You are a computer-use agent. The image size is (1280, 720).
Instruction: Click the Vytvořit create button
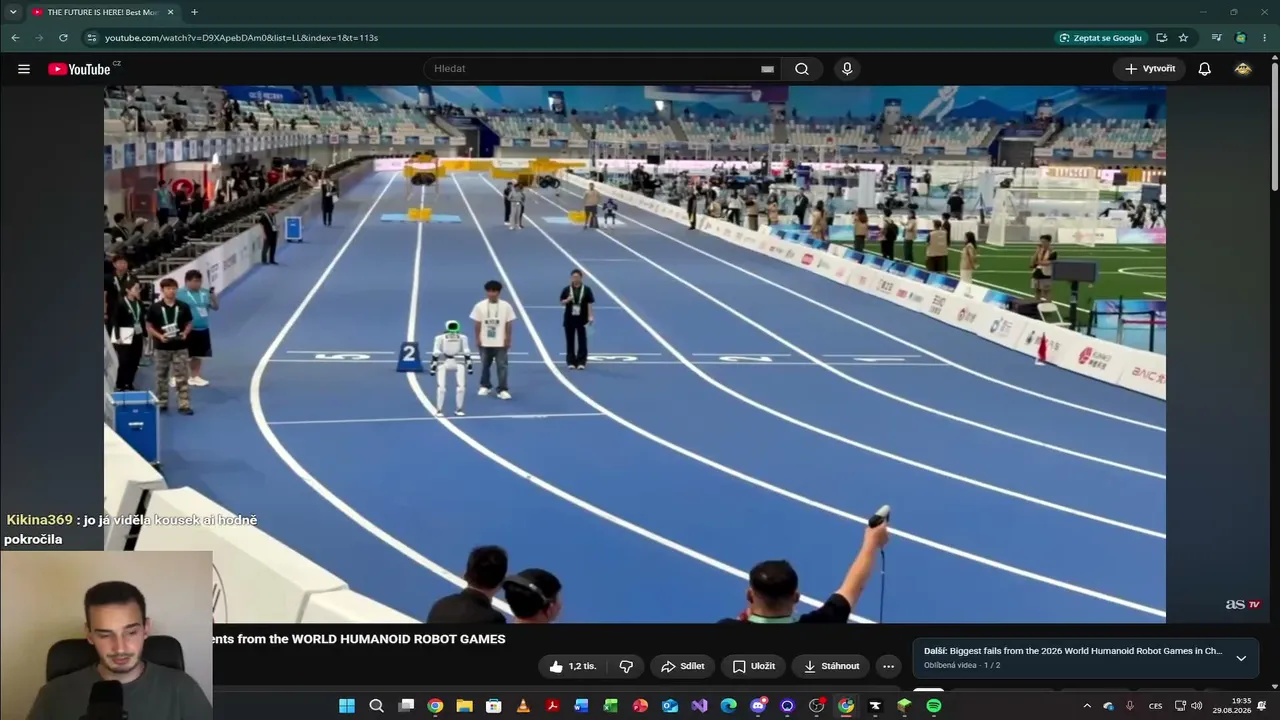[1149, 69]
